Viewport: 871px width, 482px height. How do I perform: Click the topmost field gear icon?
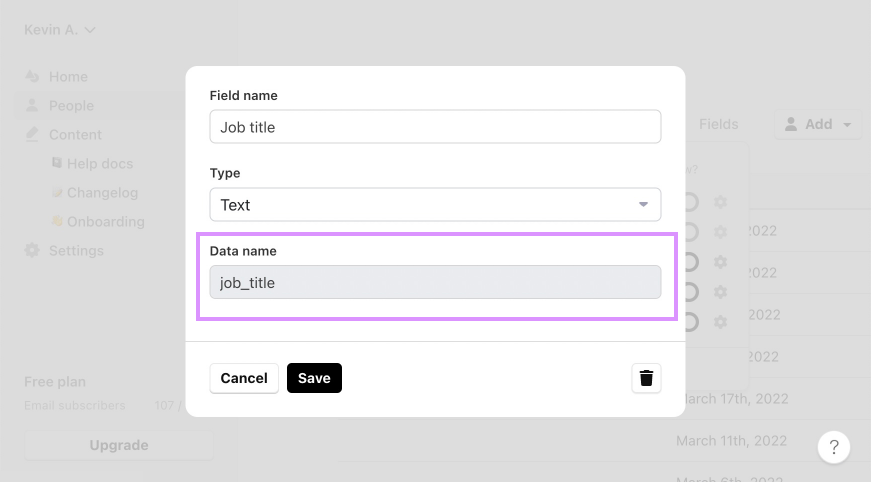click(720, 202)
